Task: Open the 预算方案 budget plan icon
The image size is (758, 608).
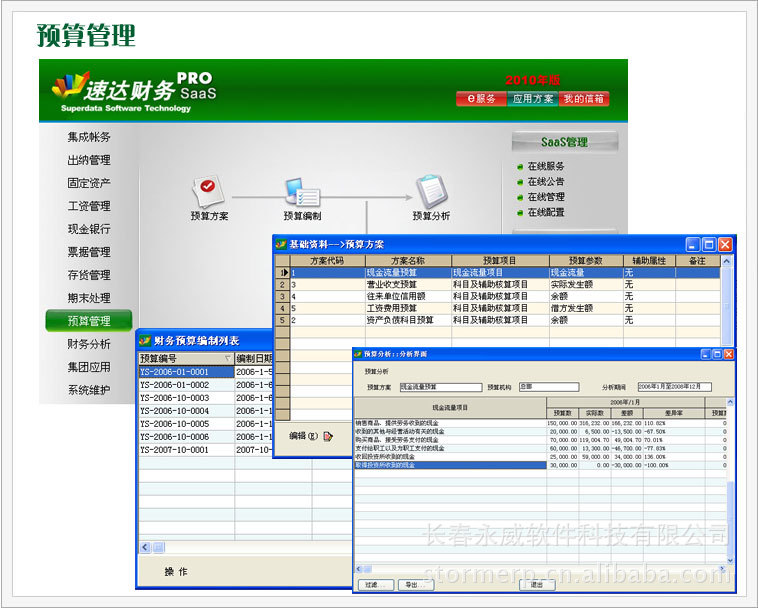Action: 208,191
